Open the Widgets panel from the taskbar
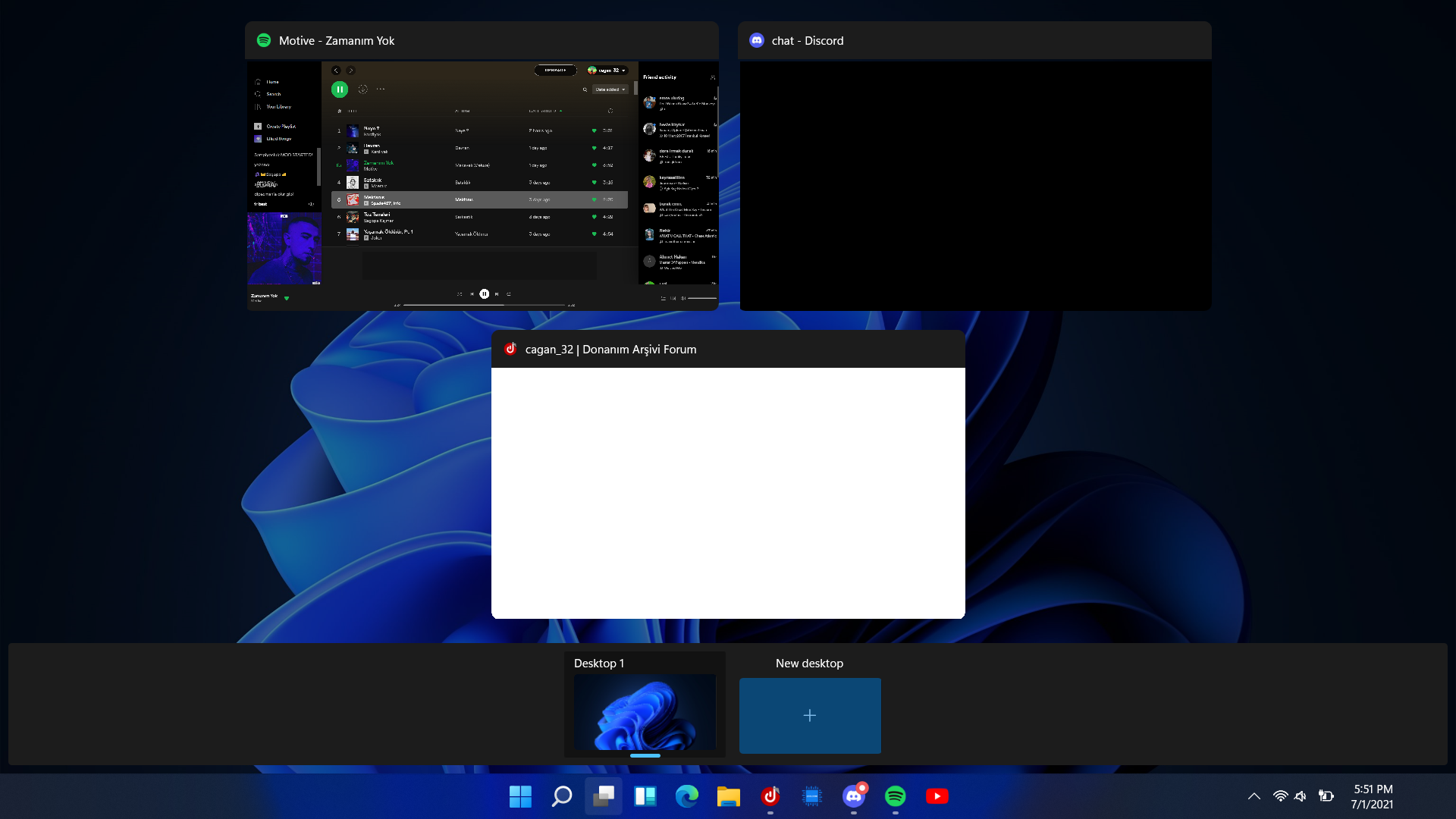1456x819 pixels. 645,796
